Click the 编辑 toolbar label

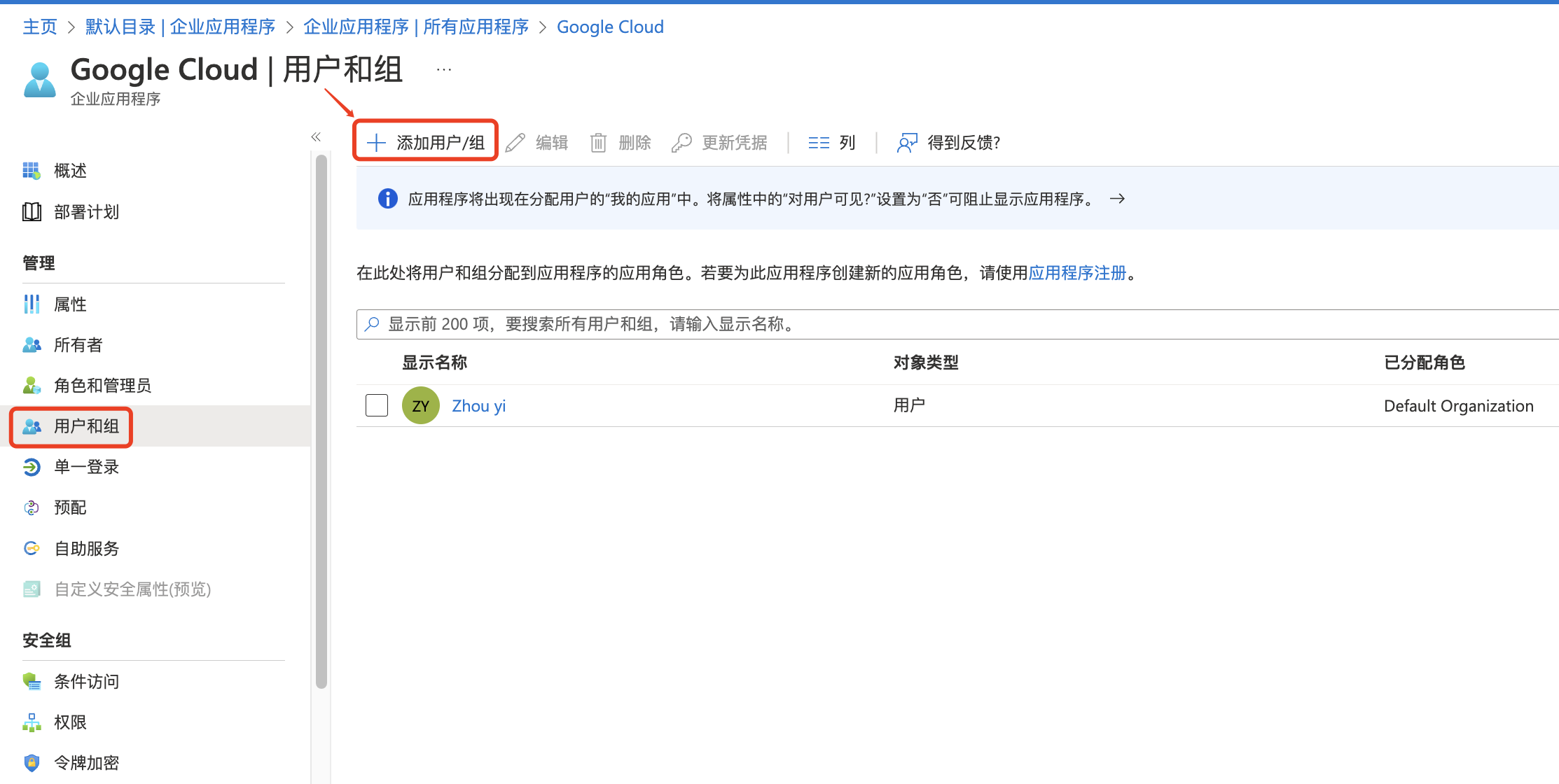(552, 143)
